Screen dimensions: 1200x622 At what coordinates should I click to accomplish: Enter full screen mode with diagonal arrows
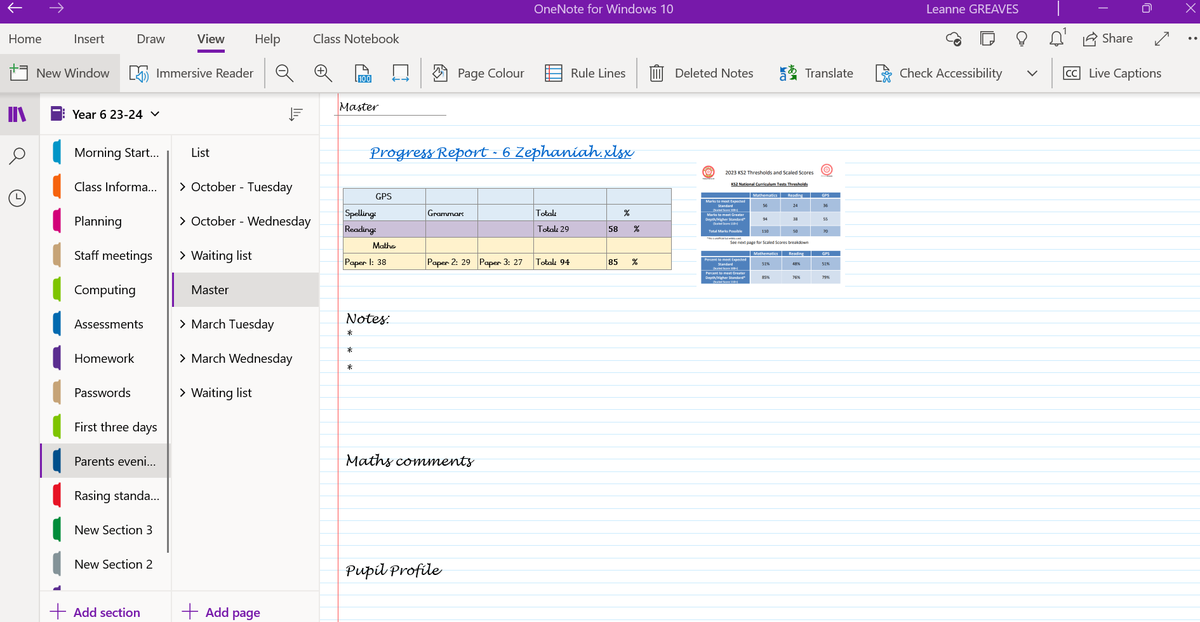1161,39
